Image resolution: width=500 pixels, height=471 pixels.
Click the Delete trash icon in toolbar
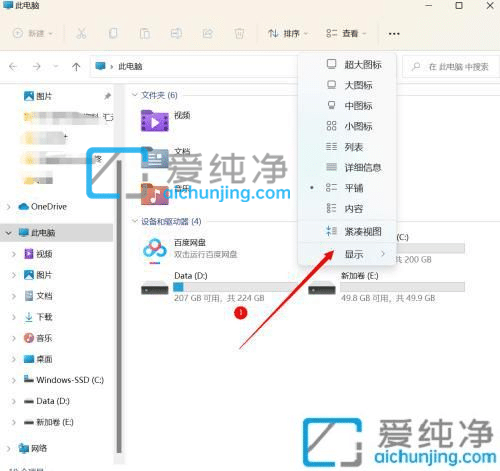coord(239,33)
